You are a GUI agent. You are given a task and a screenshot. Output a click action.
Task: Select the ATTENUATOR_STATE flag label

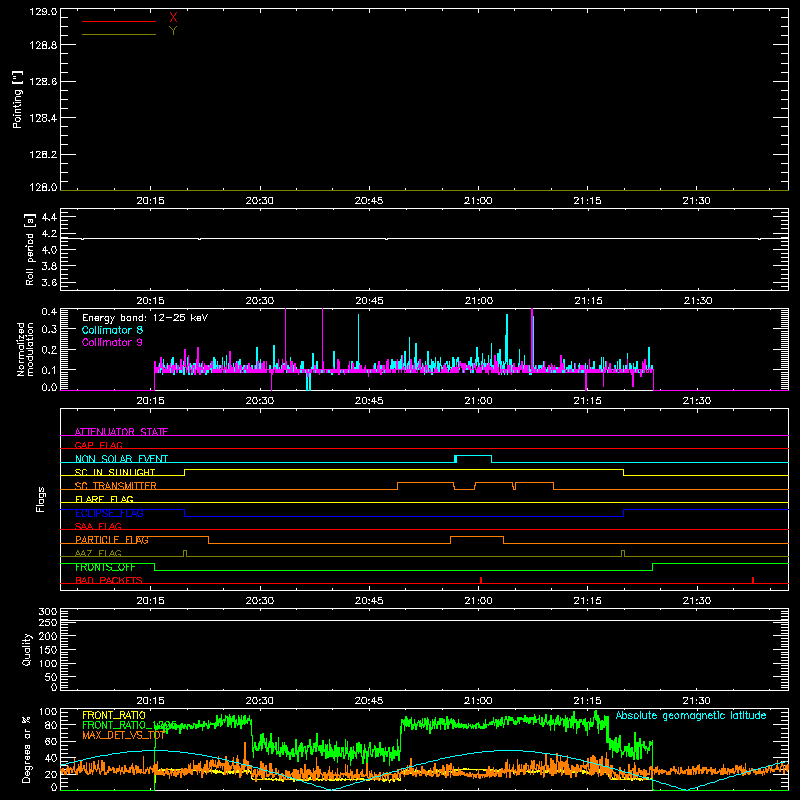[x=121, y=432]
